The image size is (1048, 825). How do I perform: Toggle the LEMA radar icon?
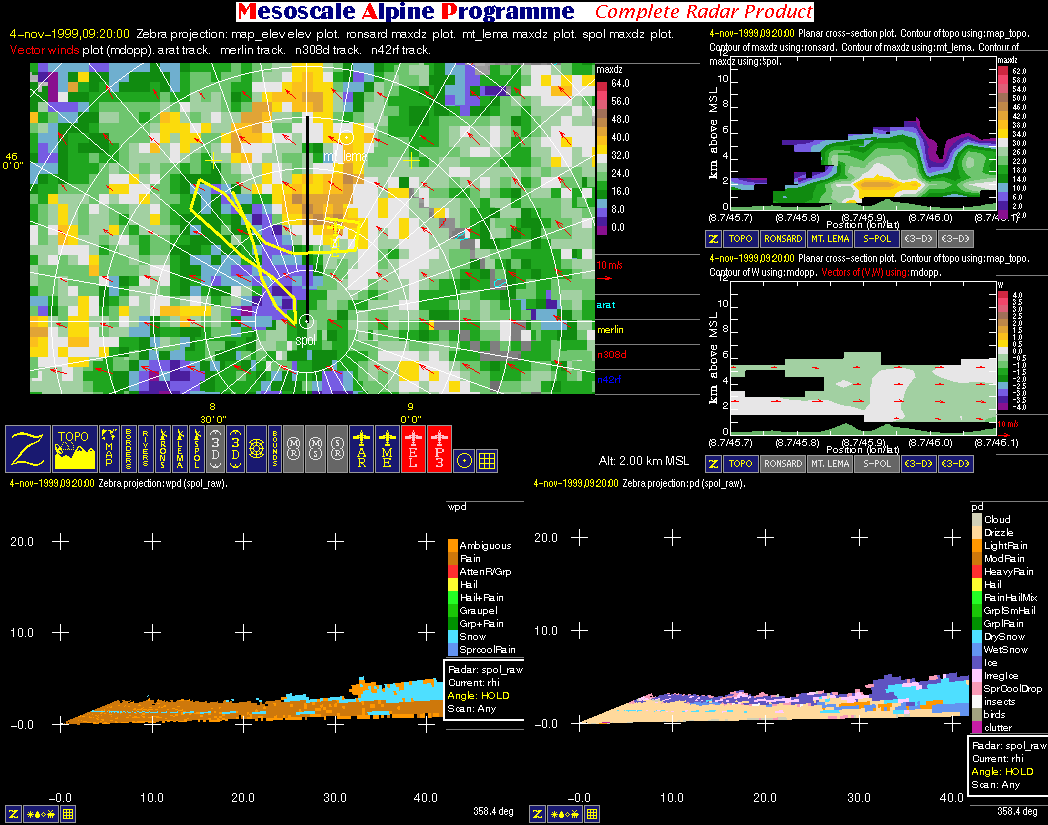[x=180, y=449]
